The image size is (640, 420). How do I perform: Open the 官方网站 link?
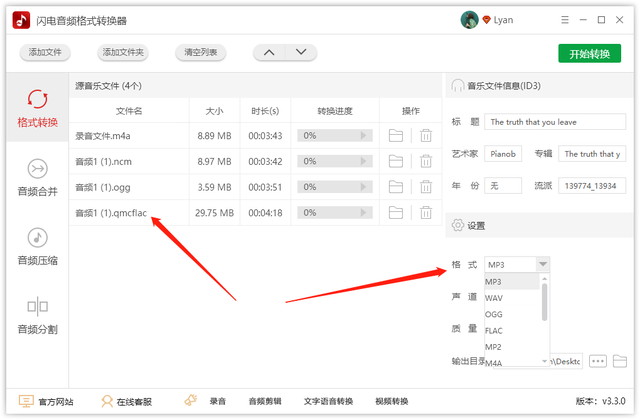(46, 402)
